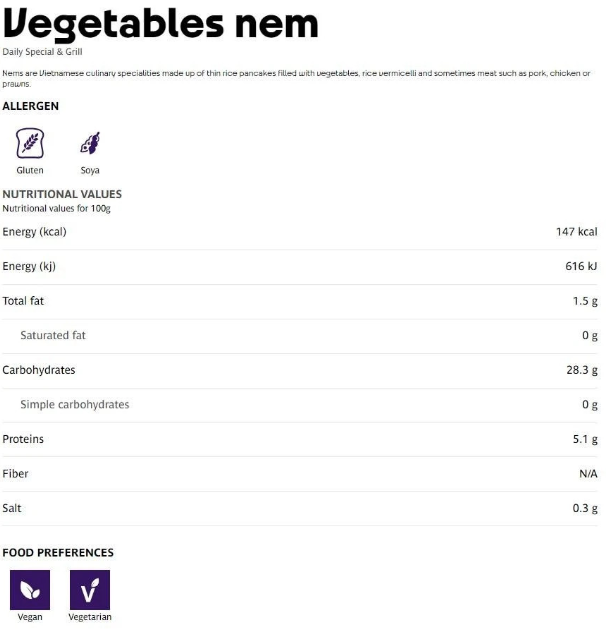Click the Vegetarian food preference icon
This screenshot has height=629, width=607.
tap(90, 590)
